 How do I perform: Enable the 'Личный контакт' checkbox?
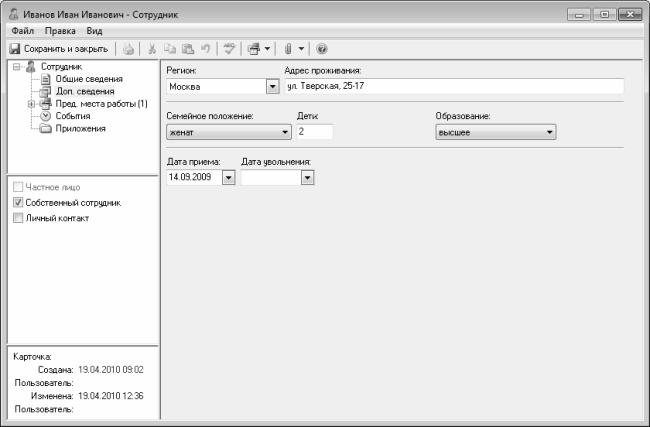[18, 219]
